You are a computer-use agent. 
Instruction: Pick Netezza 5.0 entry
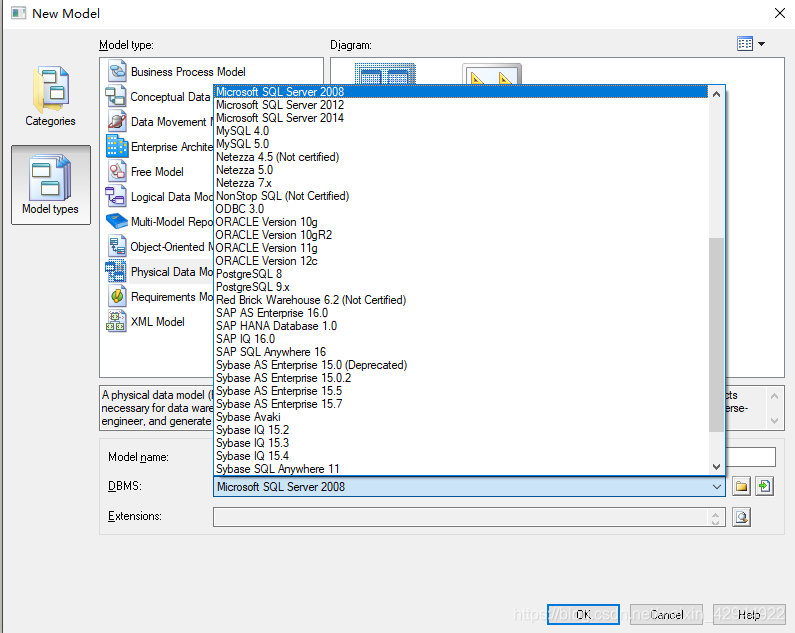(461, 170)
